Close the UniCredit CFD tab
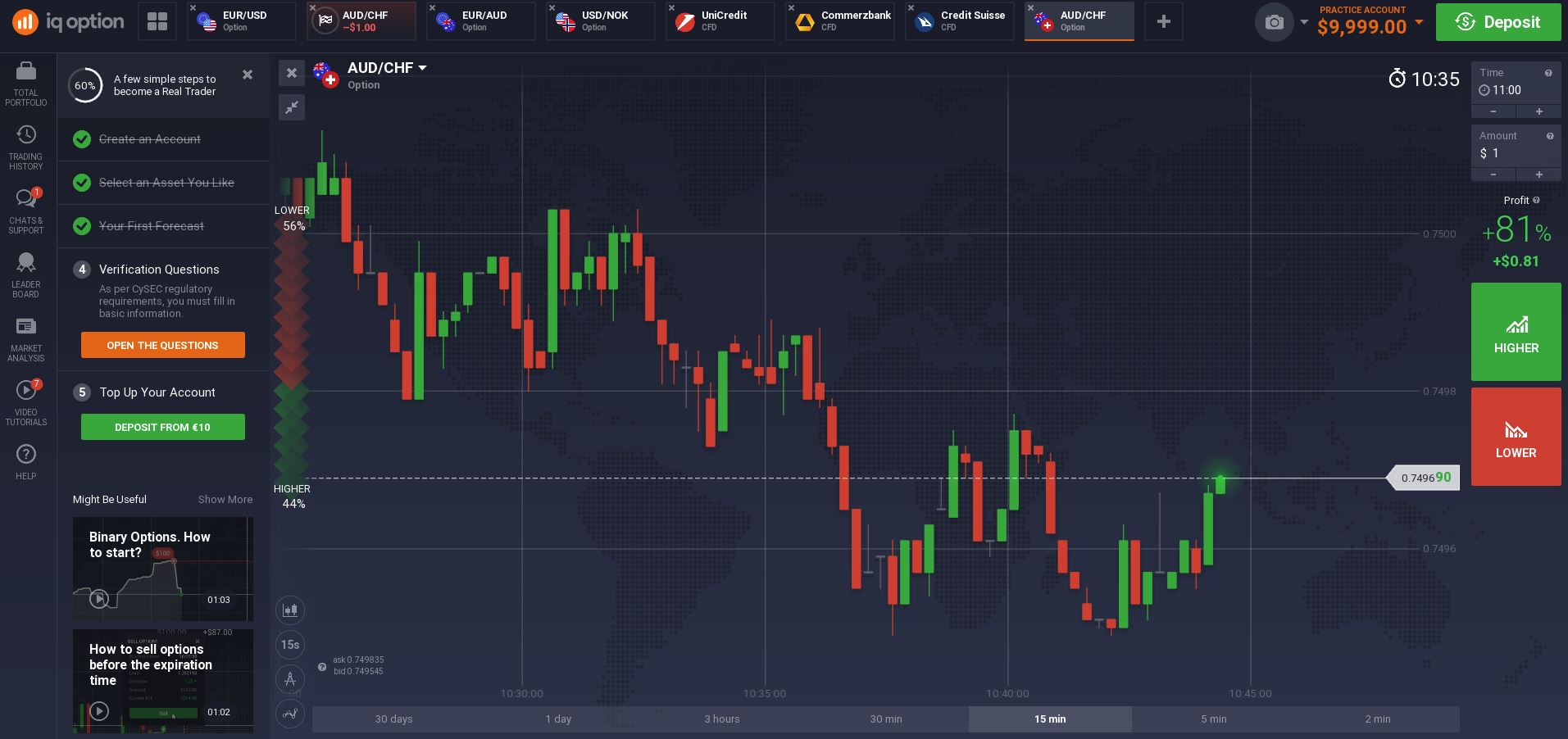 click(x=671, y=8)
